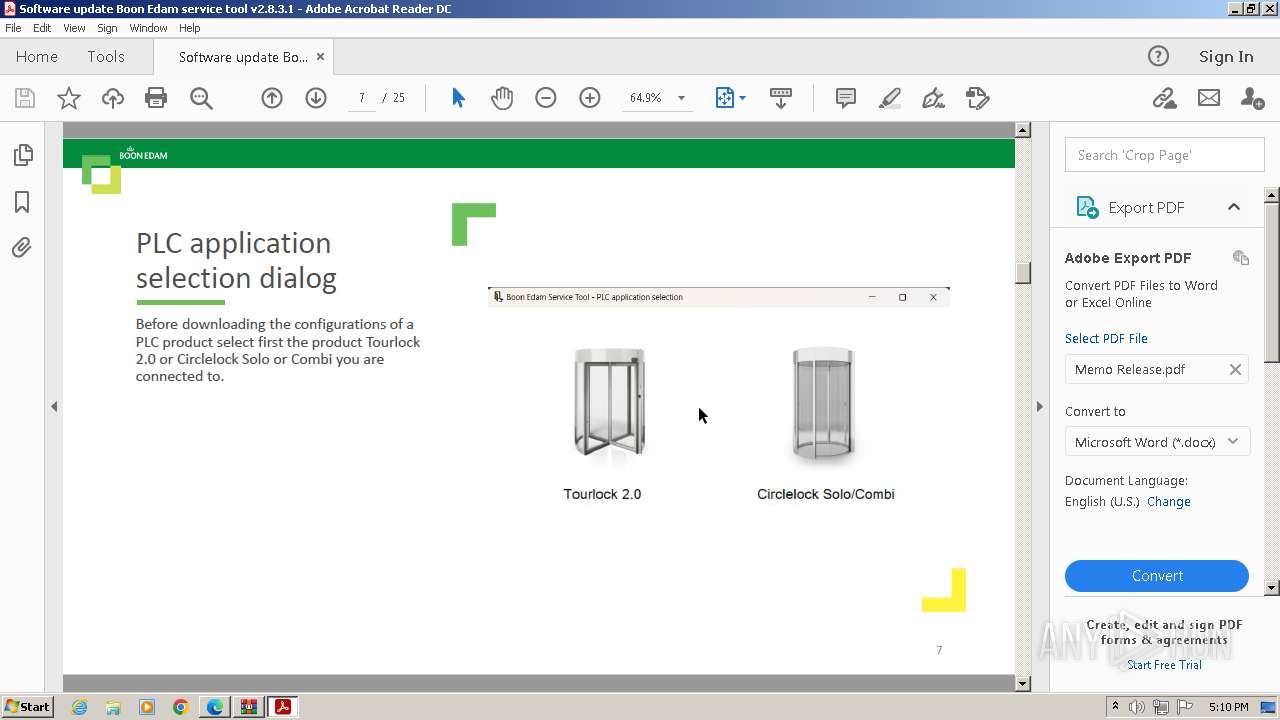Open Convert to Microsoft Word dropdown

coord(1157,442)
